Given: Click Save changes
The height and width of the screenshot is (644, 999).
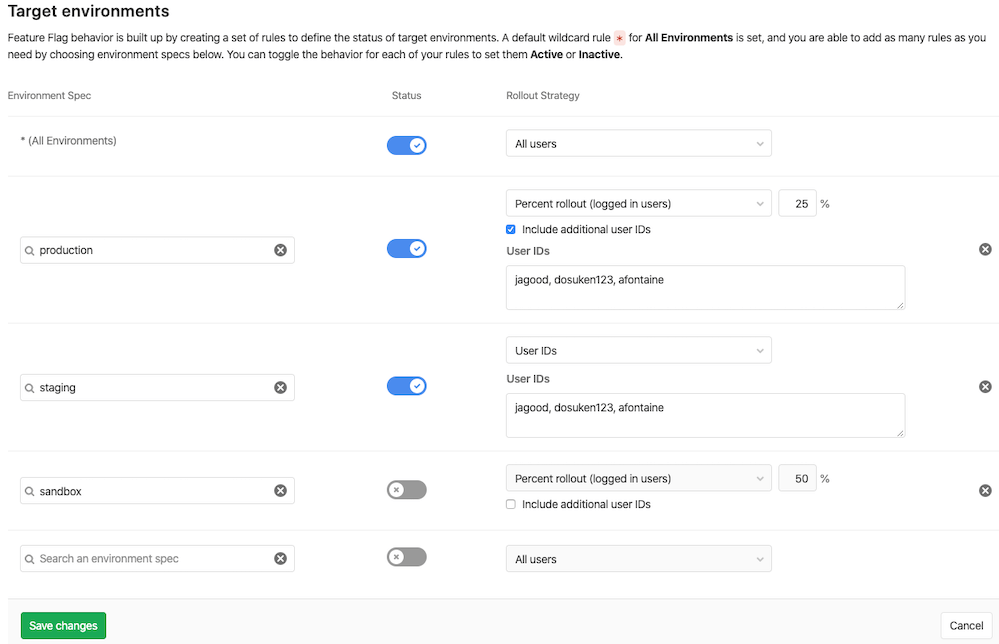Looking at the screenshot, I should click(x=62, y=625).
